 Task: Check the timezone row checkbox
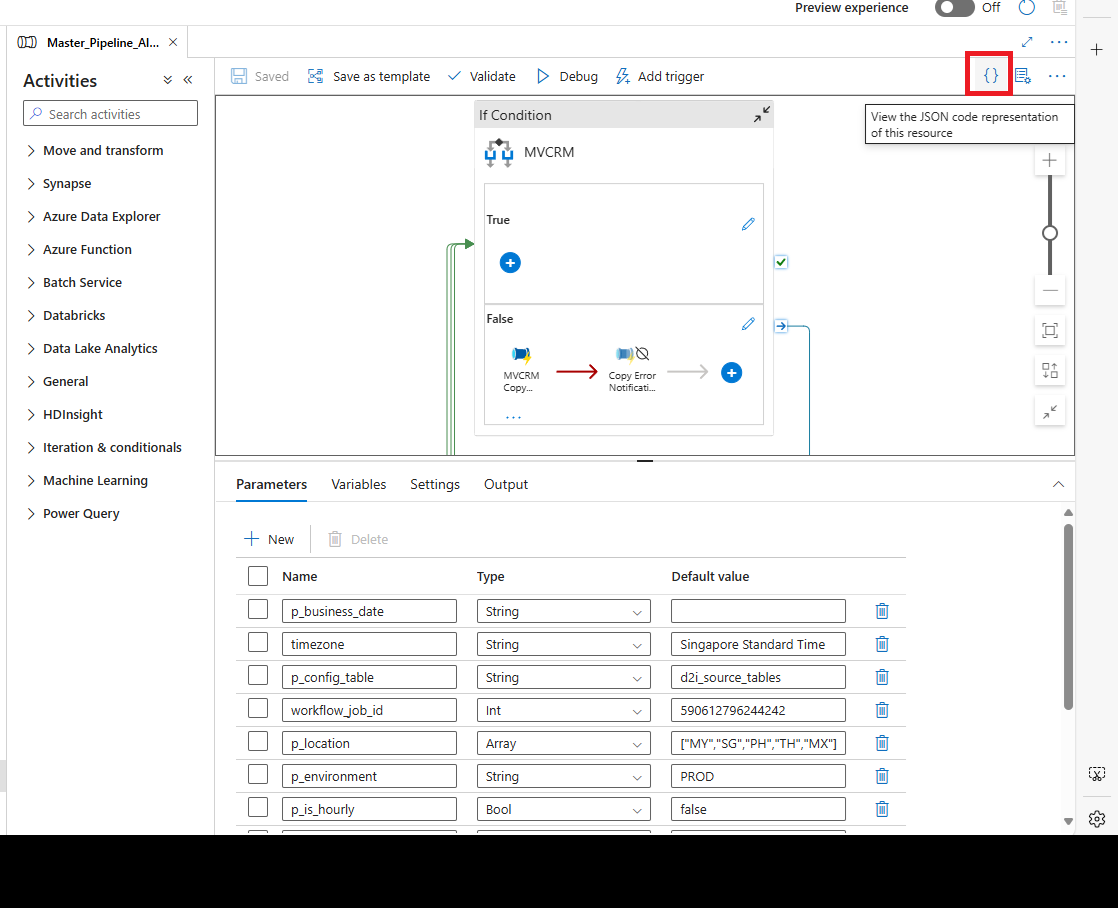pos(257,642)
